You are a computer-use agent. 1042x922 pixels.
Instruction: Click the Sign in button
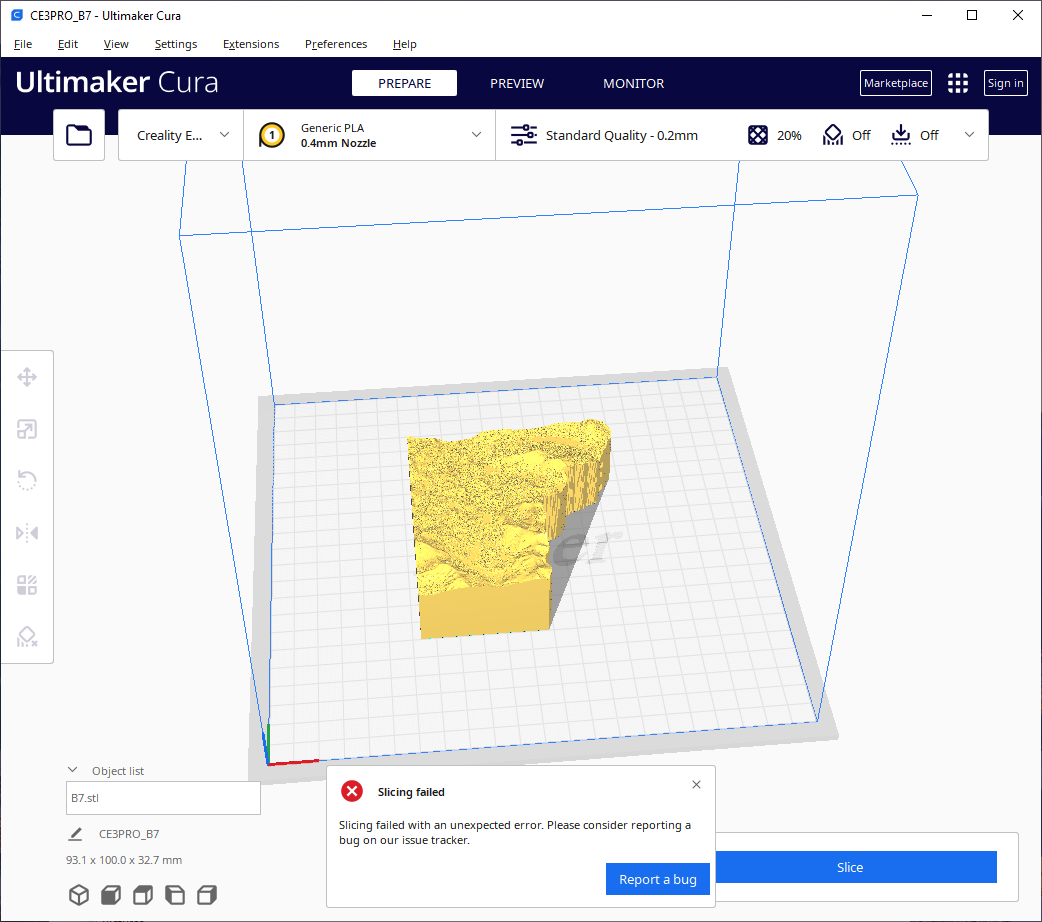click(x=1005, y=83)
